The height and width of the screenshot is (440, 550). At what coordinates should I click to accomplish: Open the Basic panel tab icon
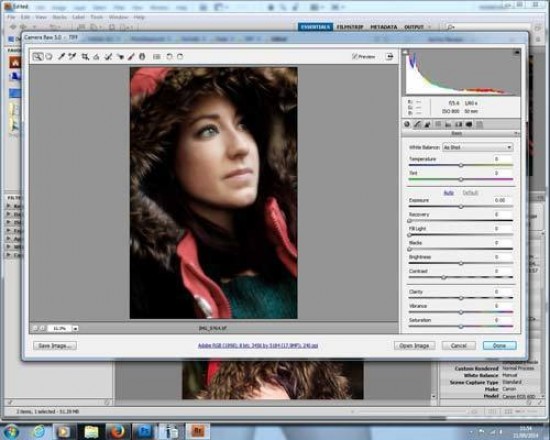point(407,124)
